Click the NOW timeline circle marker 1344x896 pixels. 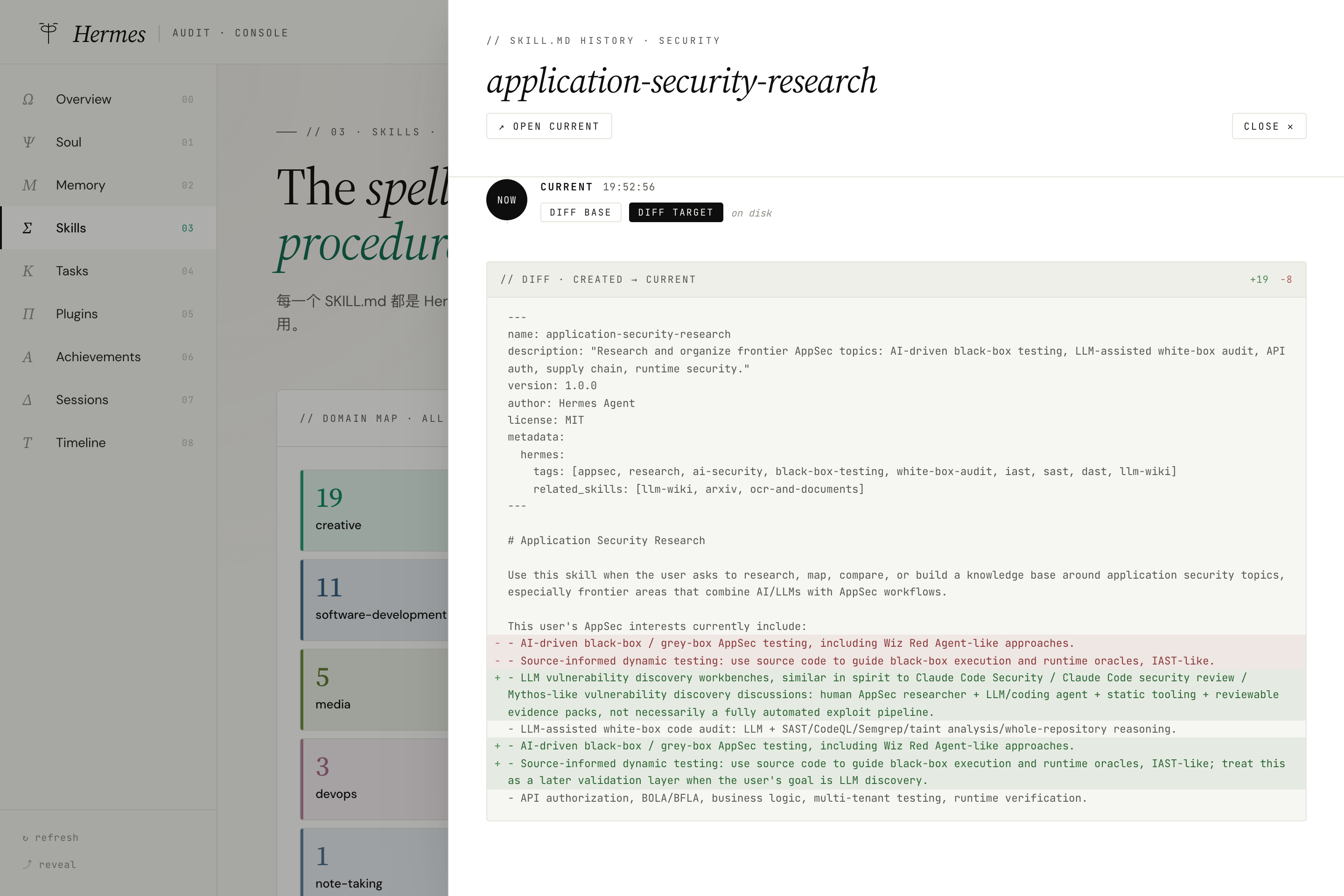click(506, 200)
